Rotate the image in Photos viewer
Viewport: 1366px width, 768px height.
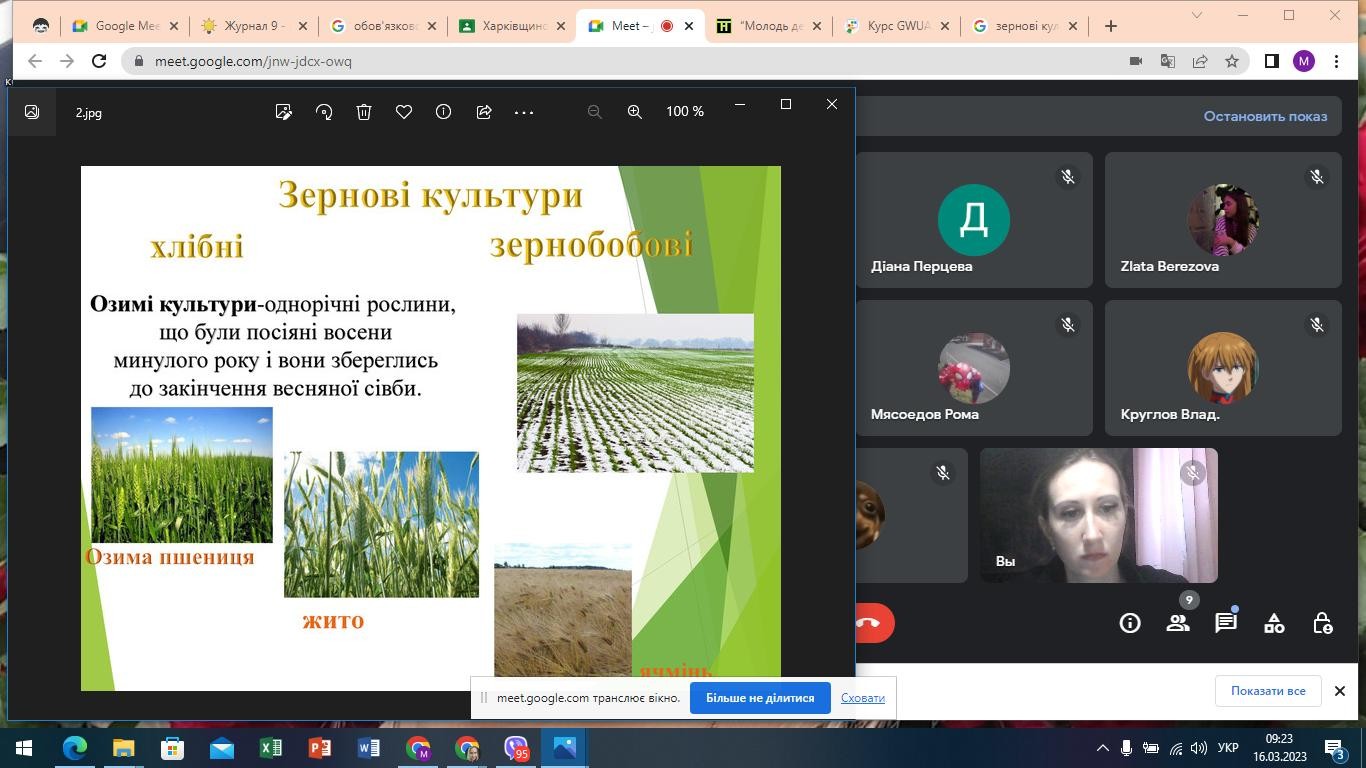pos(324,112)
